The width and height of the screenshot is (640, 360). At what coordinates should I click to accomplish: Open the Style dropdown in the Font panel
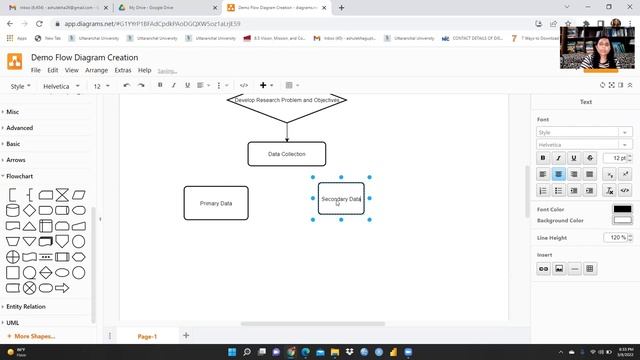[x=584, y=132]
